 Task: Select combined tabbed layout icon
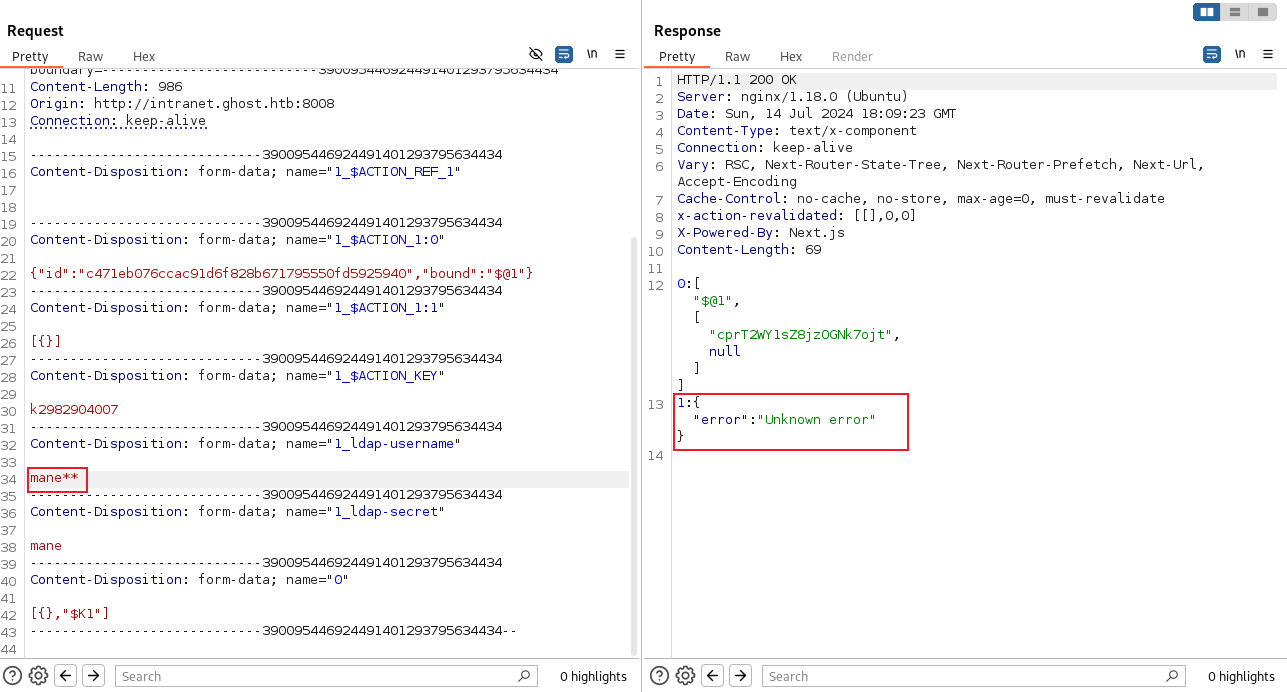point(1262,12)
